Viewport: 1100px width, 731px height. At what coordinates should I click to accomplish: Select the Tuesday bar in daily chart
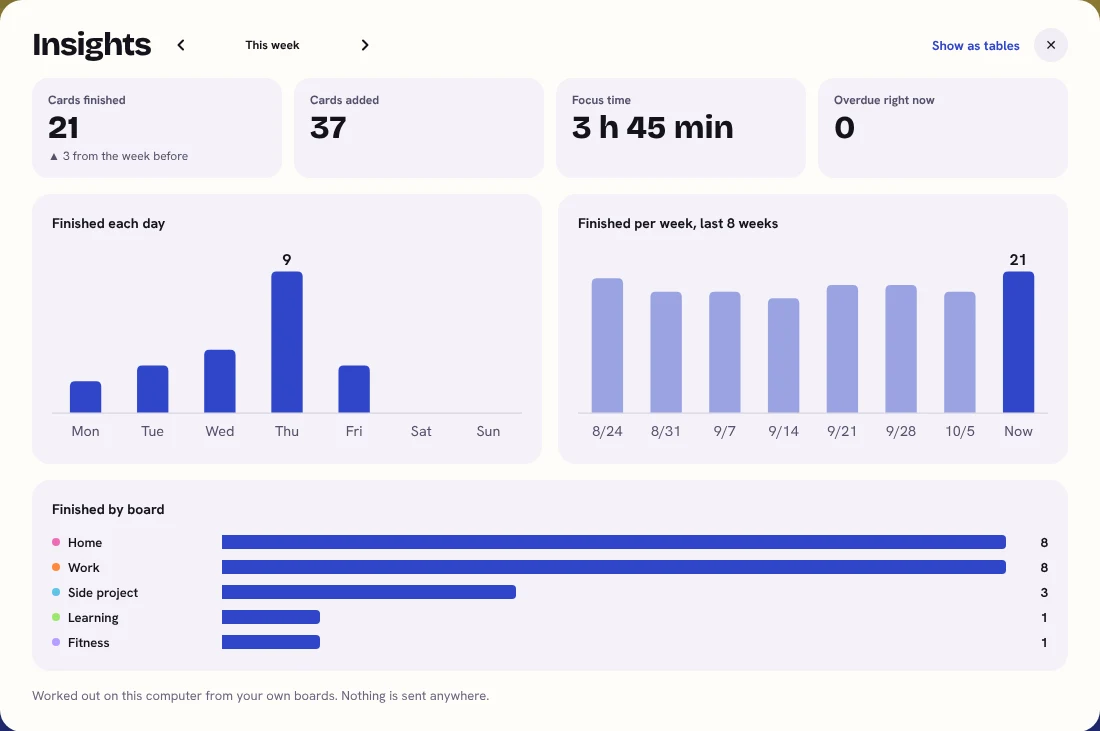152,389
